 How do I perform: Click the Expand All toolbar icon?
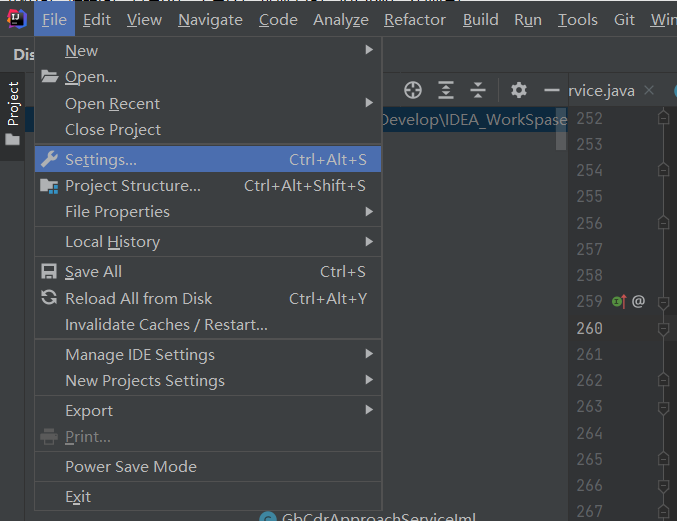click(446, 90)
